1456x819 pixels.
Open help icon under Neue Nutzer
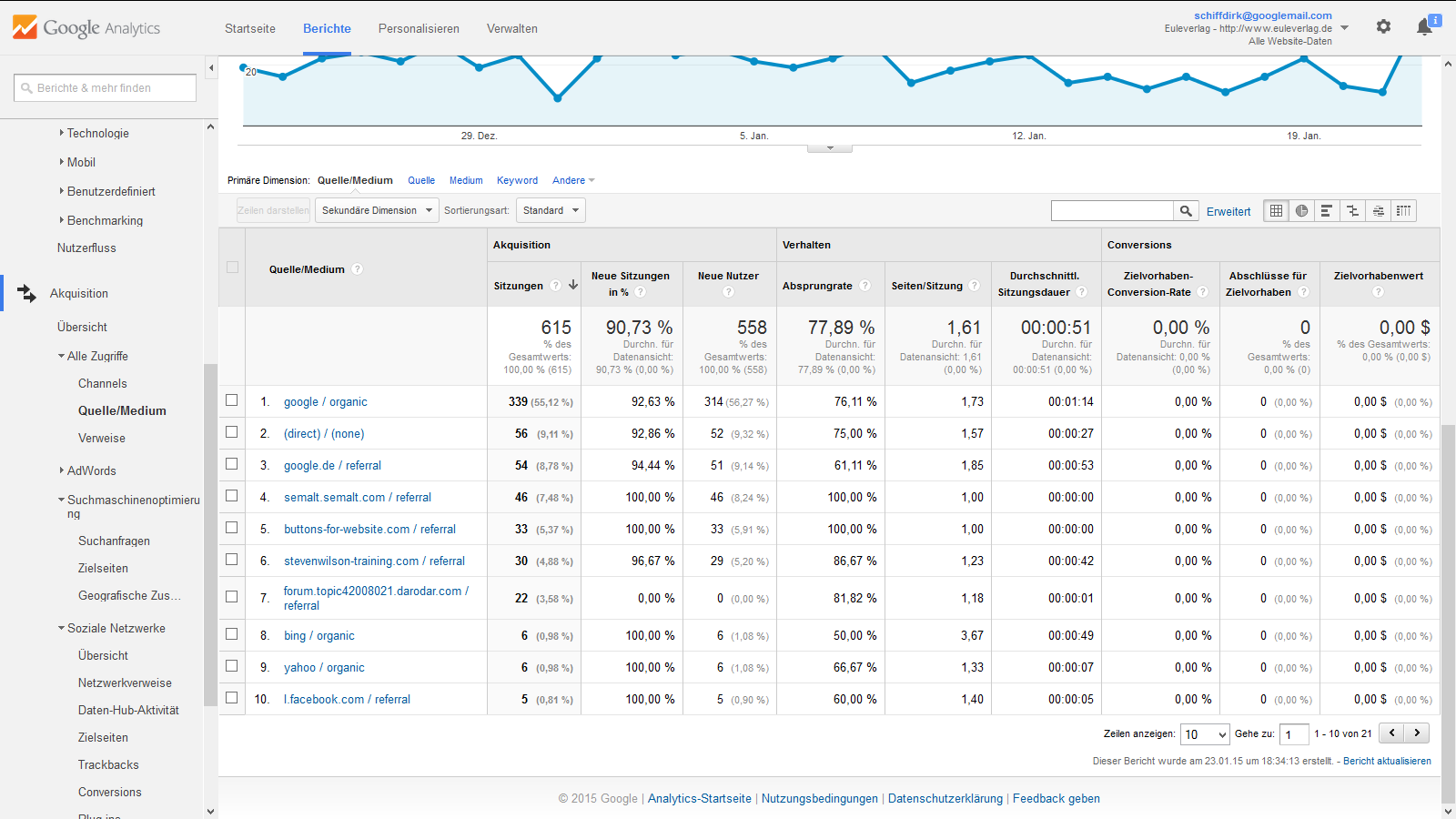(728, 292)
